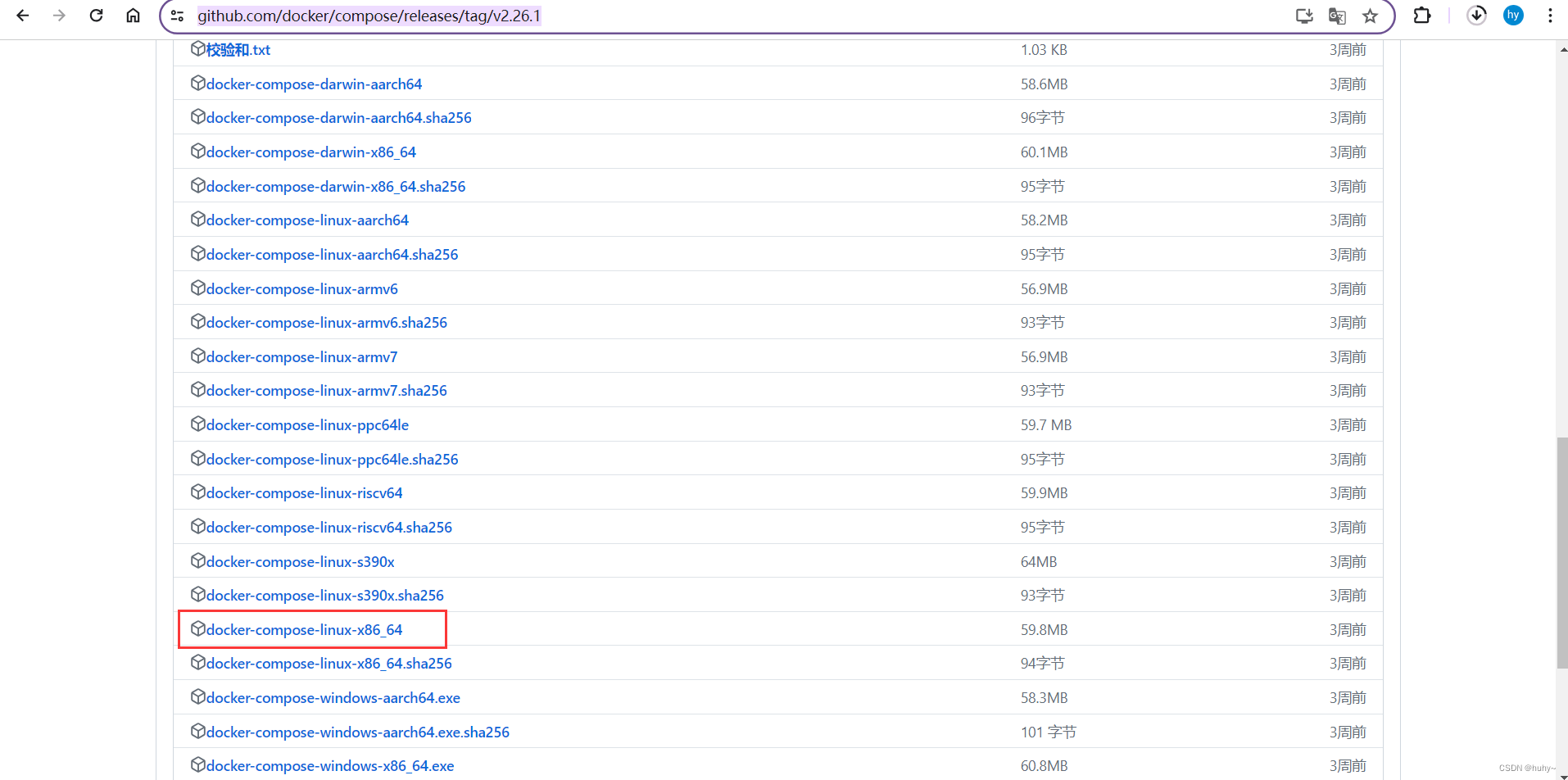Select the 101 字节 size cell

coord(1049,732)
